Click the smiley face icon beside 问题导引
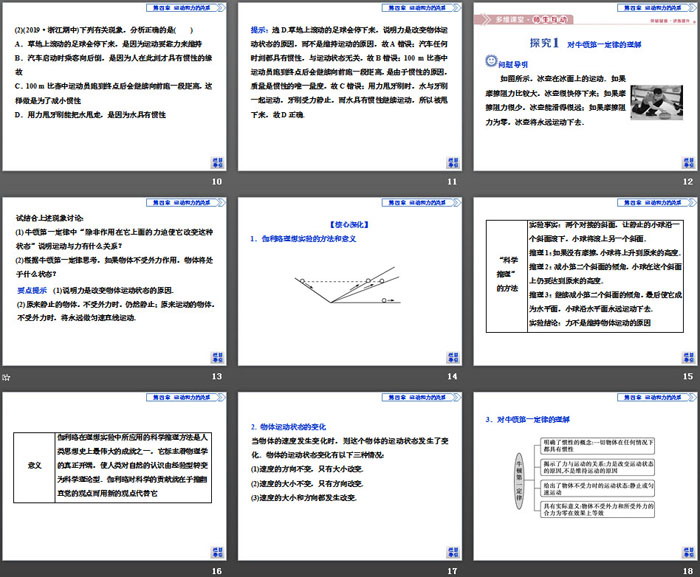700x577 pixels. tap(491, 61)
